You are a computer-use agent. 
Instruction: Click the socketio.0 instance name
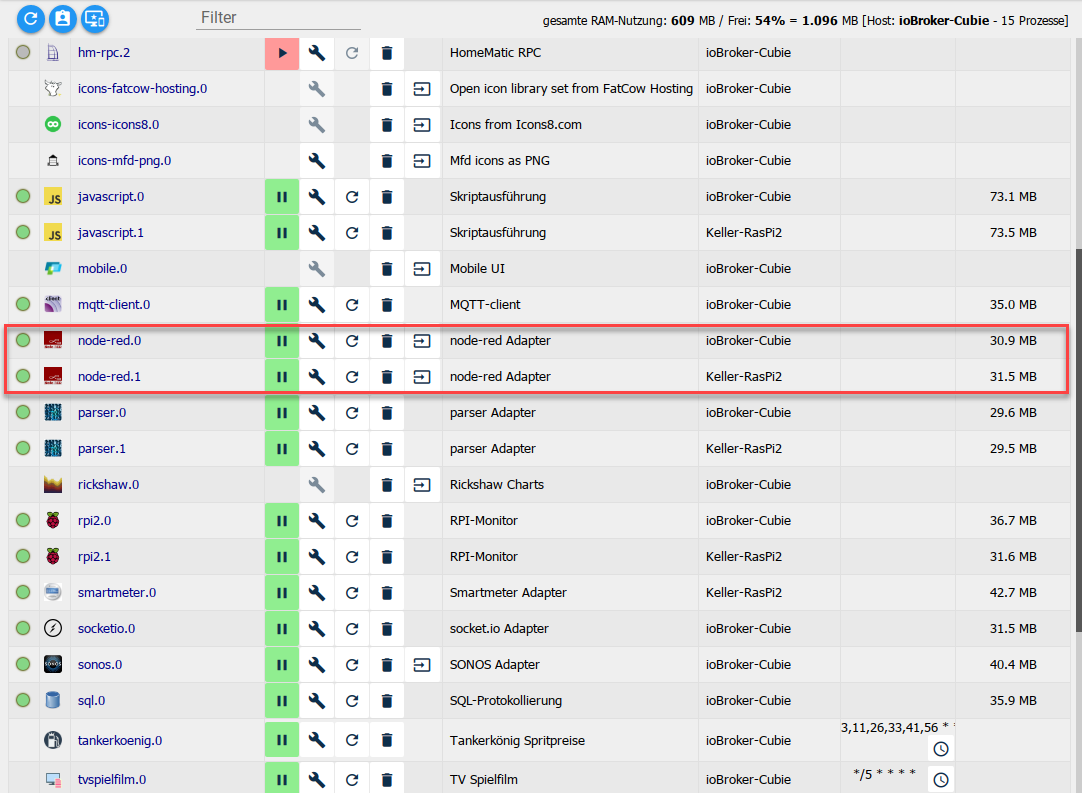click(106, 629)
